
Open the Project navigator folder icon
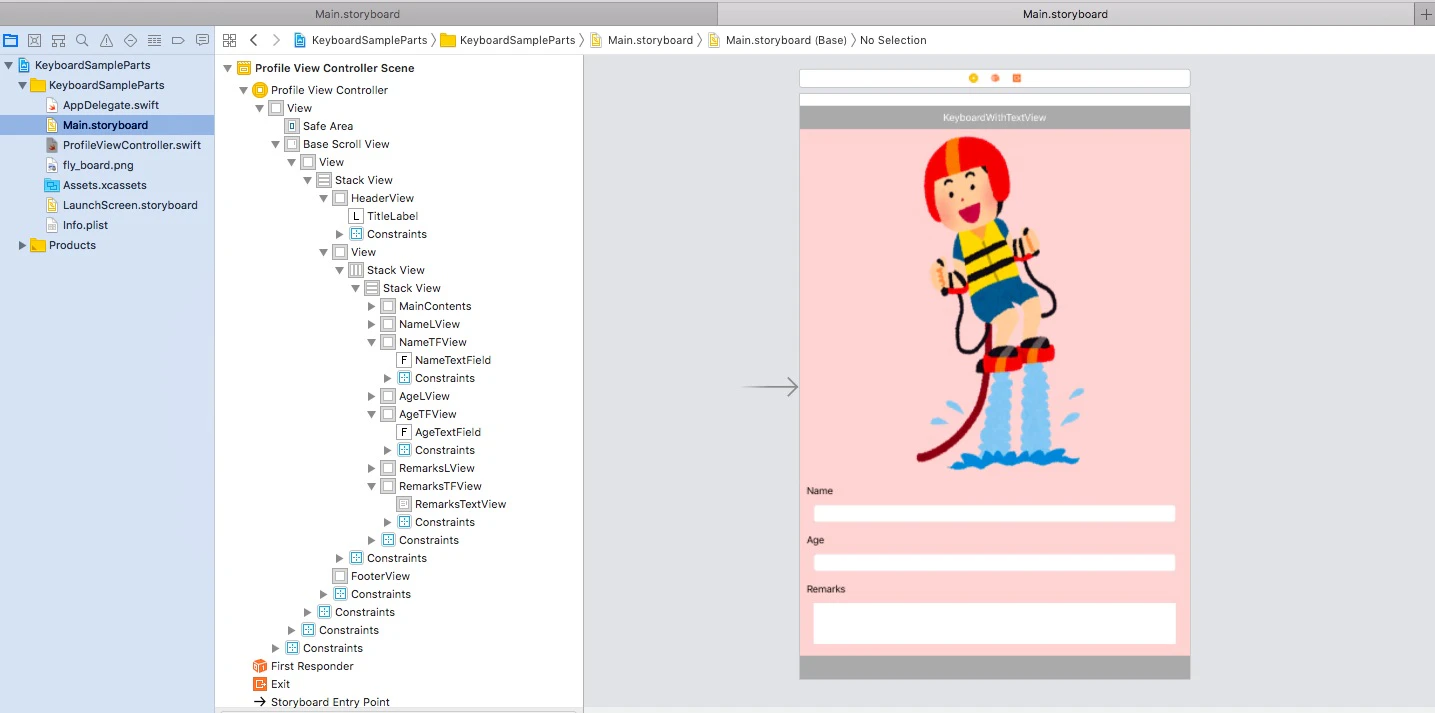coord(11,40)
